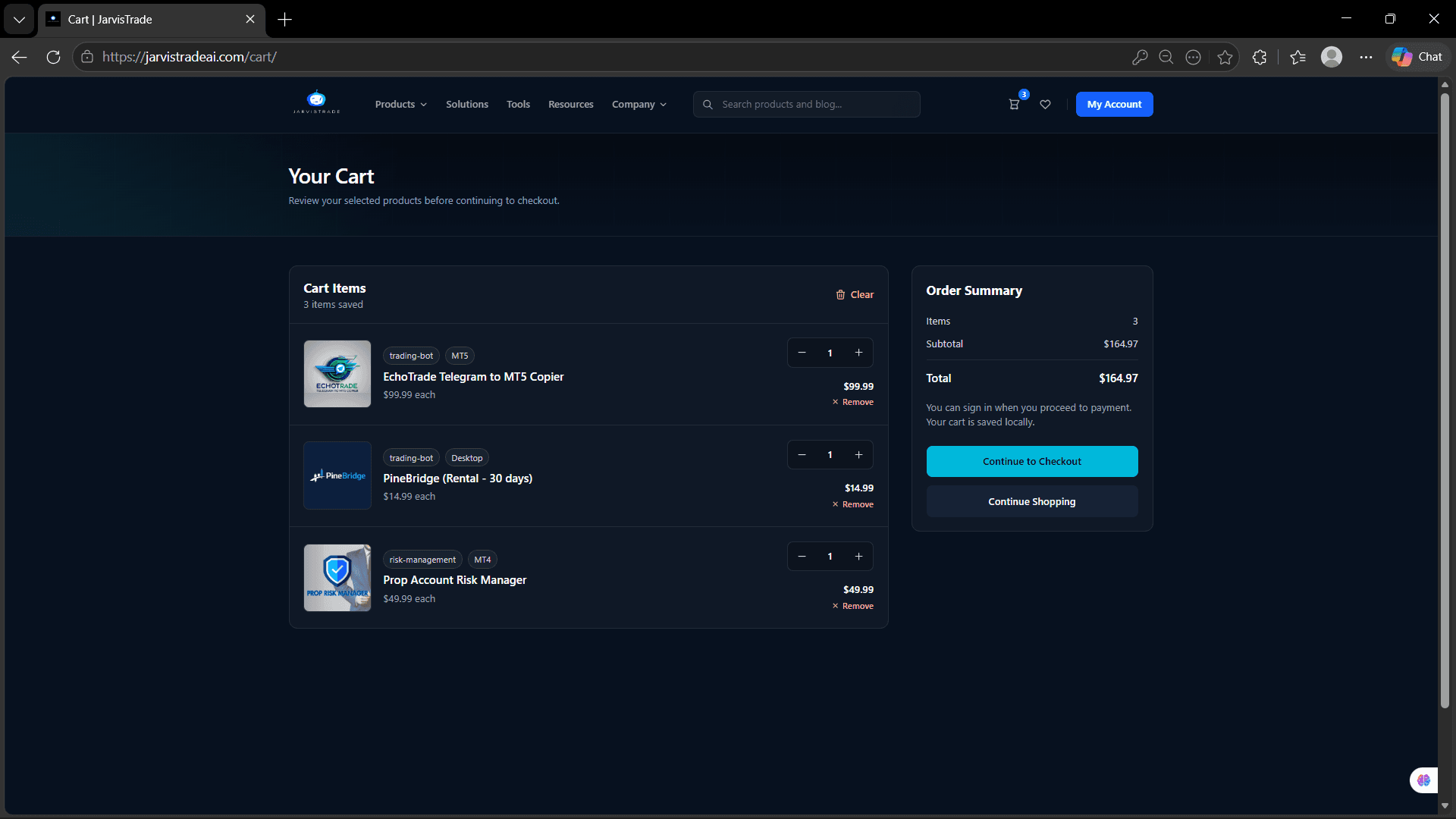Focus the search products and blog field
Screen dimensions: 1456x819
807,105
